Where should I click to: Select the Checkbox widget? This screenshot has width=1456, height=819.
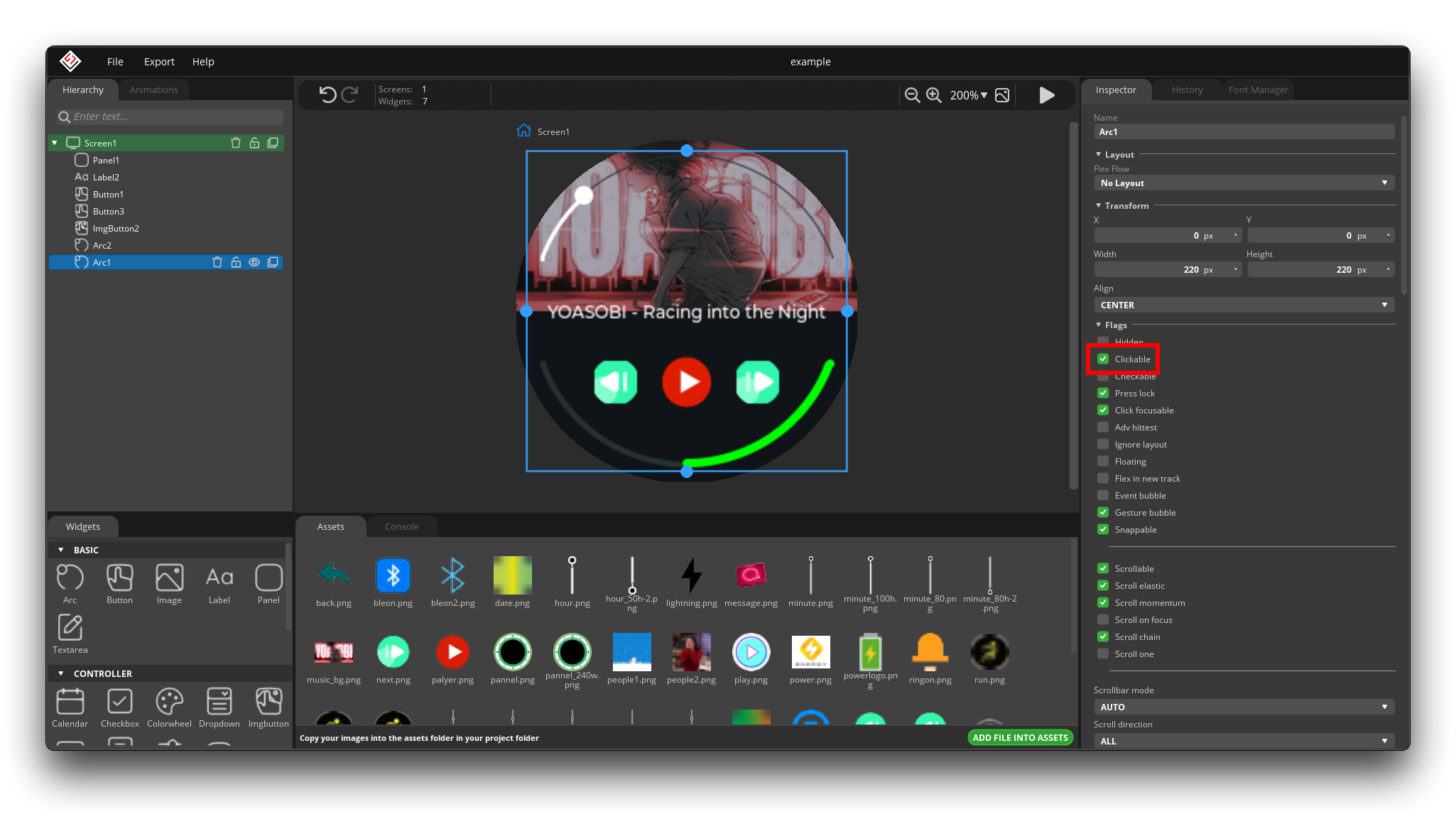[x=119, y=707]
